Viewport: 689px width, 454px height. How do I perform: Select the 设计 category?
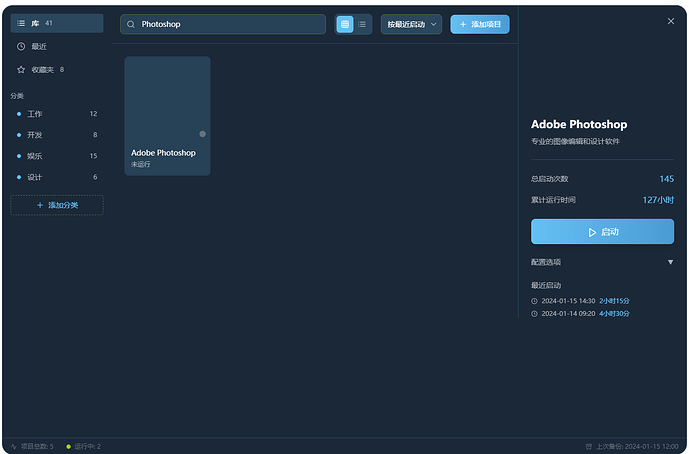pyautogui.click(x=57, y=177)
